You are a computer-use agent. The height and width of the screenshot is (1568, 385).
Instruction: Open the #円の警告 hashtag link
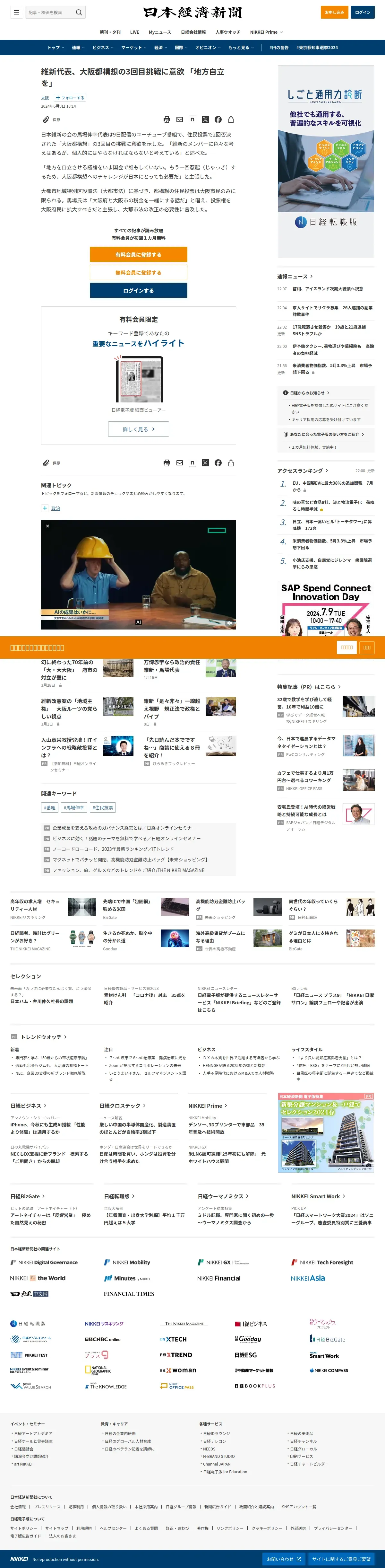(x=279, y=48)
